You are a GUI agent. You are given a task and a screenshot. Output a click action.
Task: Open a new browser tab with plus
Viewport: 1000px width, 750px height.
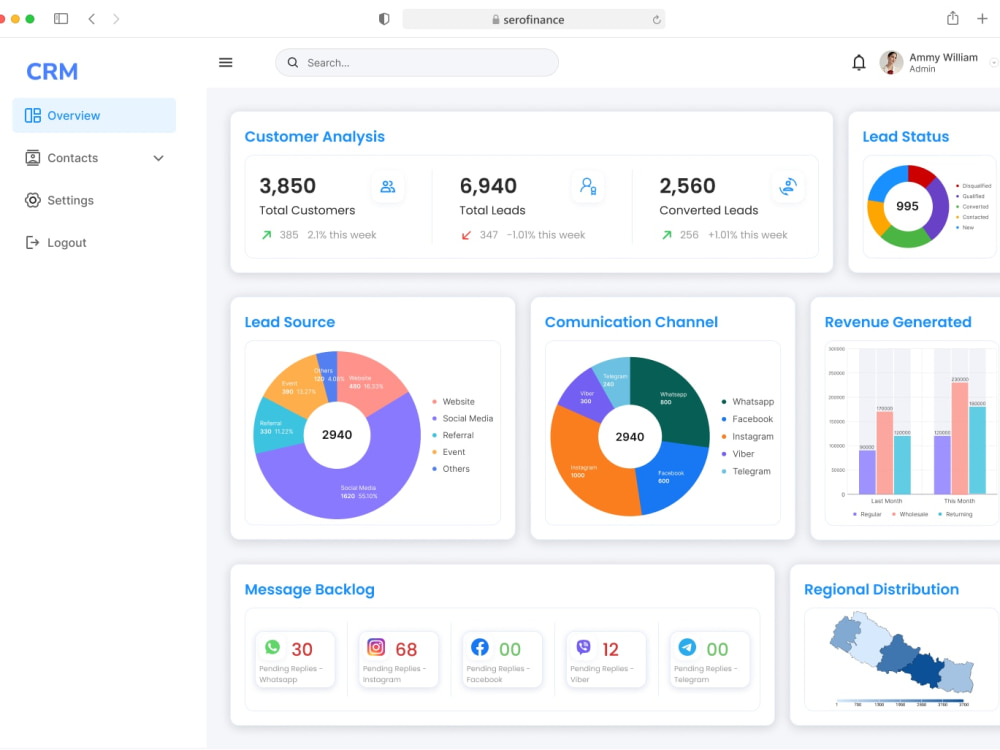click(982, 18)
